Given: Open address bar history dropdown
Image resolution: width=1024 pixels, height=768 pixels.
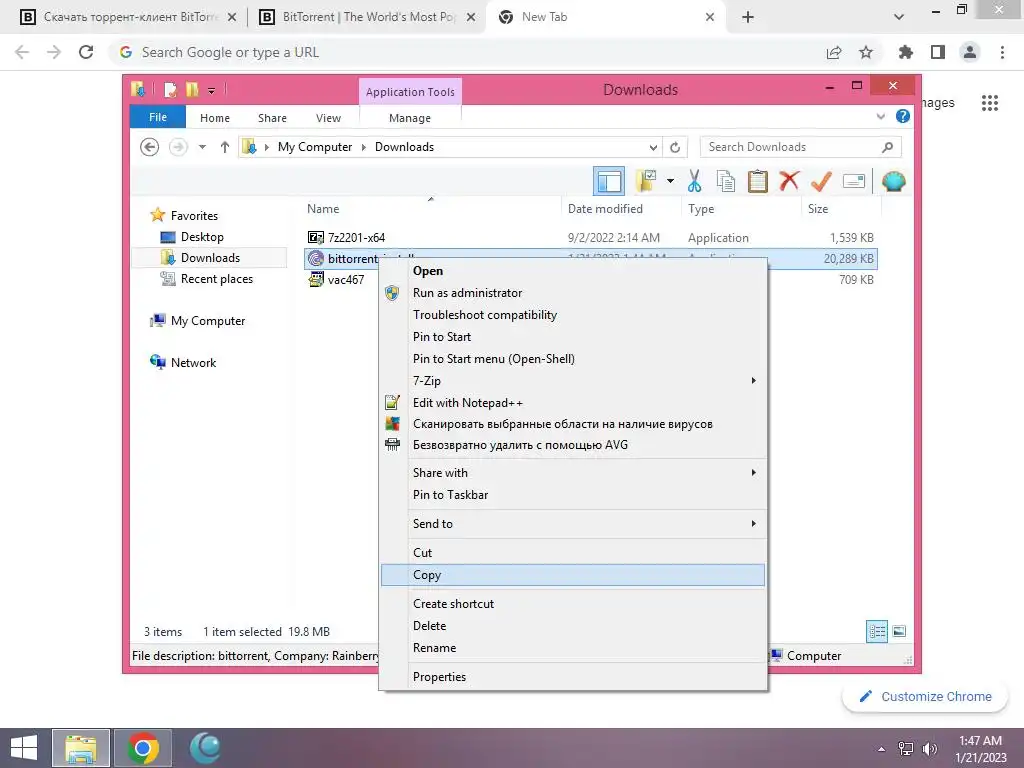Looking at the screenshot, I should pos(653,148).
